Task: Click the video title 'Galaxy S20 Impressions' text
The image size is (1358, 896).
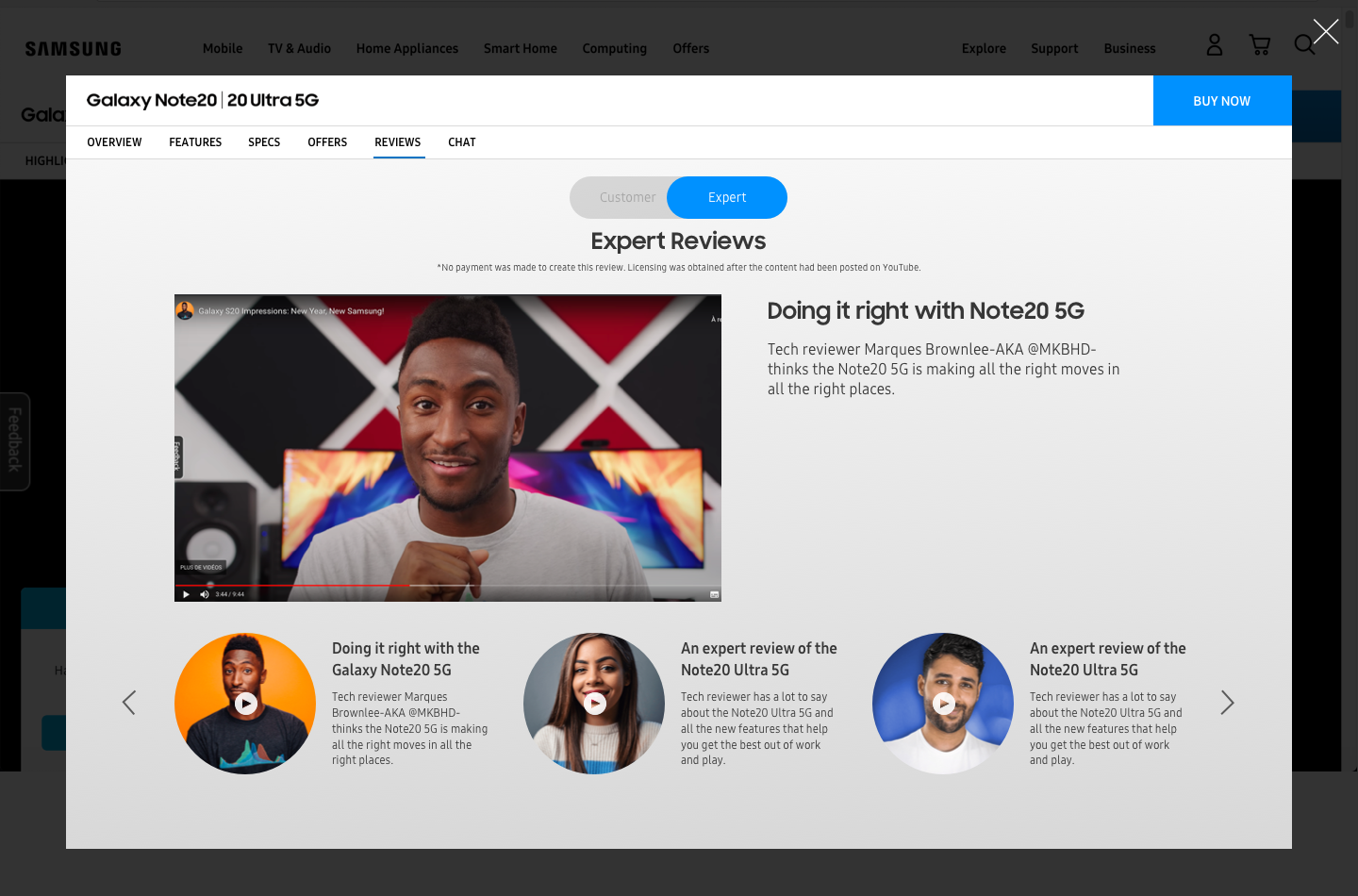Action: tap(290, 311)
